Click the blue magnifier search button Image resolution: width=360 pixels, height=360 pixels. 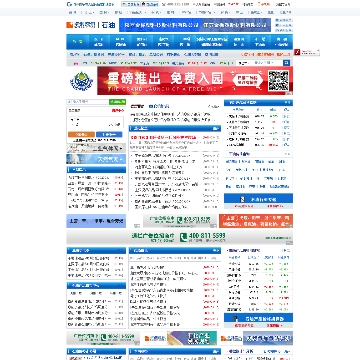pos(287,63)
